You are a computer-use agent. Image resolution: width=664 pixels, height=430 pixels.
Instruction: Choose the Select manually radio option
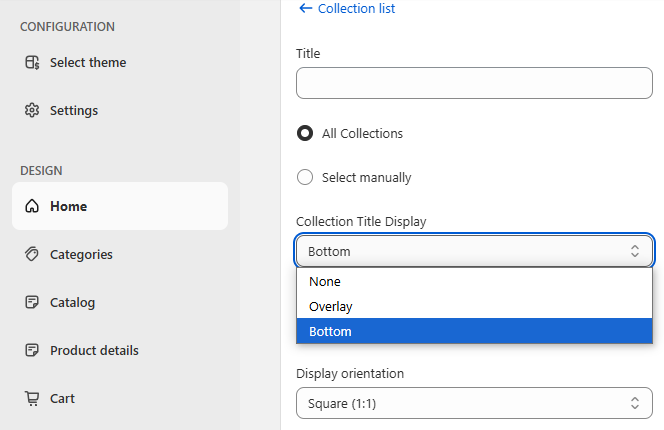click(305, 177)
